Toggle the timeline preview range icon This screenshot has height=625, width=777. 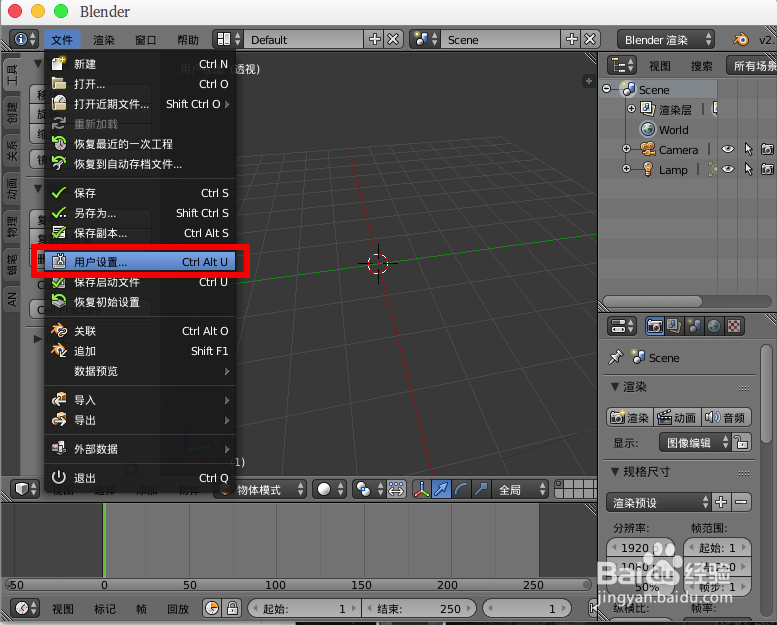[x=213, y=608]
